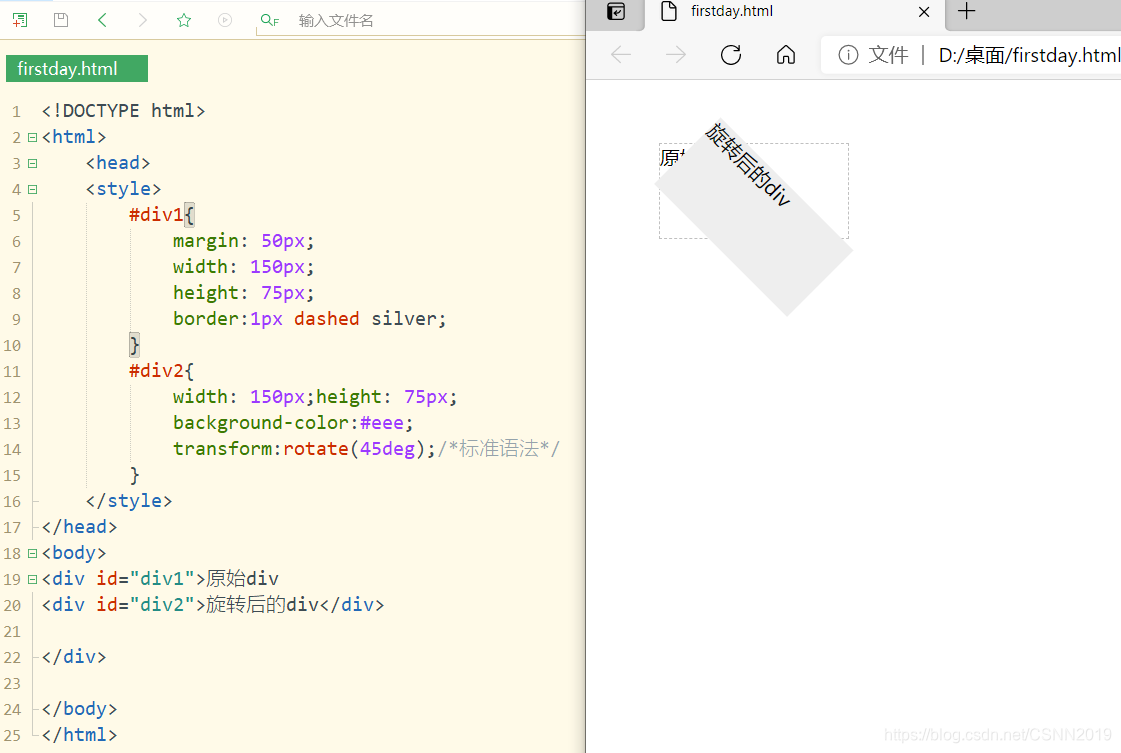Click the run/play icon in editor toolbar
The width and height of the screenshot is (1121, 753).
(224, 20)
